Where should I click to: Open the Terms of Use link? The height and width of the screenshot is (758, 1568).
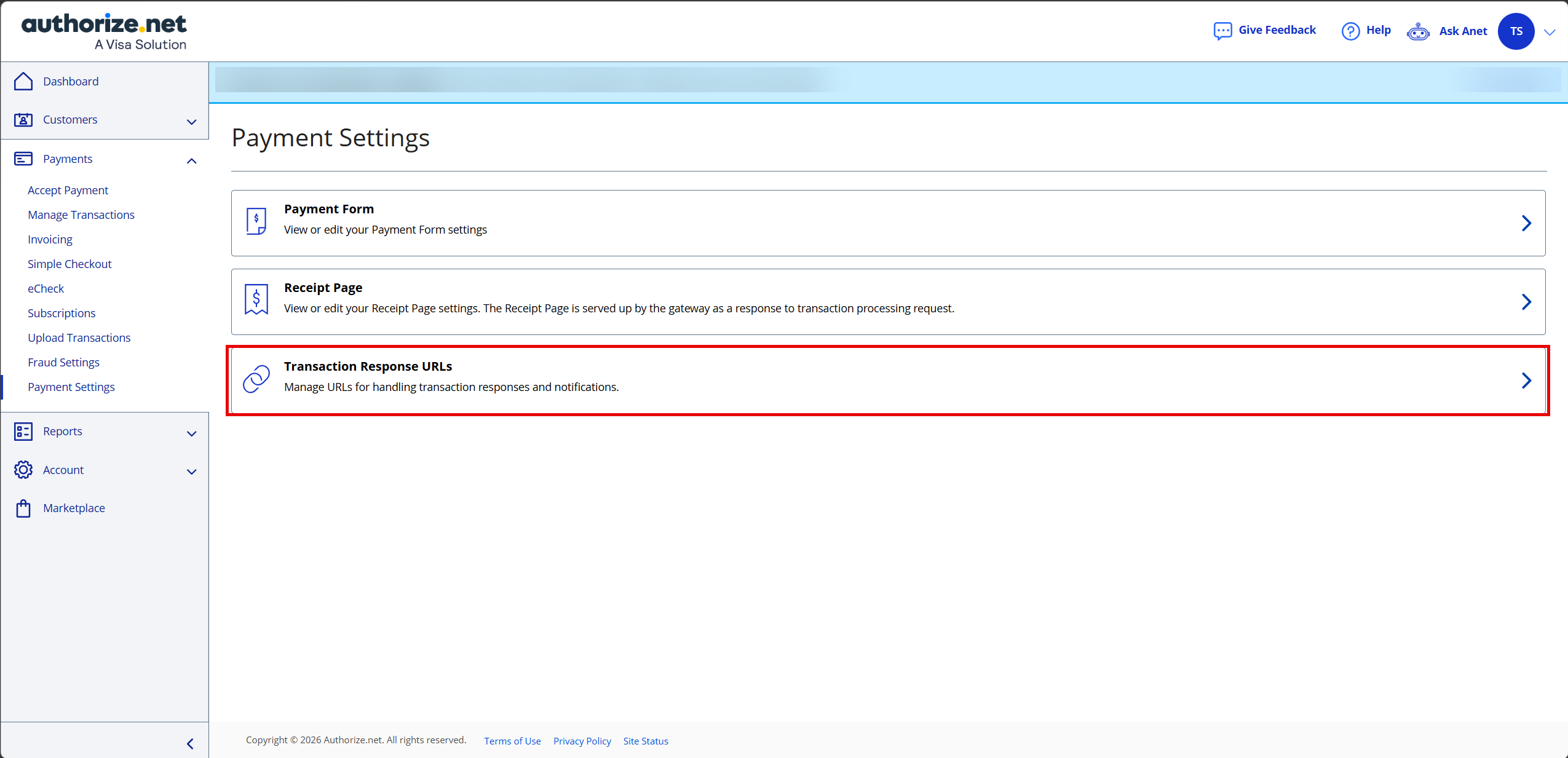[512, 741]
